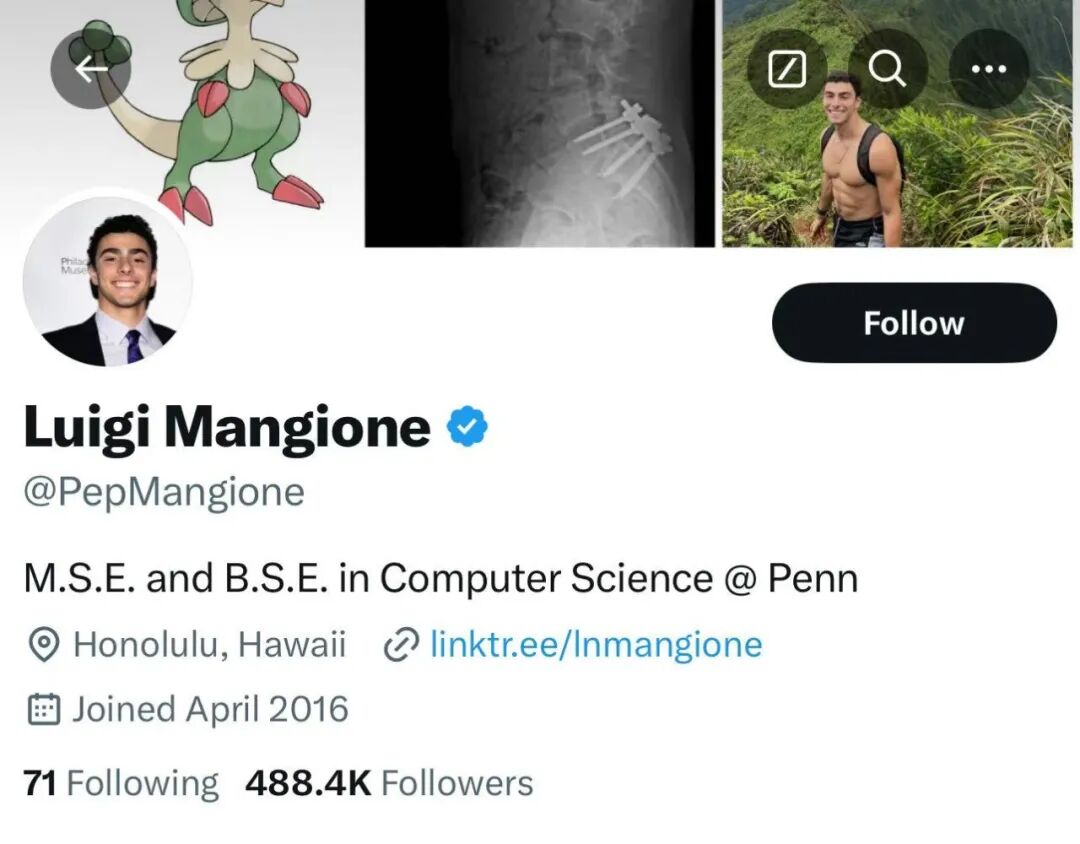The width and height of the screenshot is (1080, 844).
Task: Go back using the arrow icon
Action: tap(91, 69)
